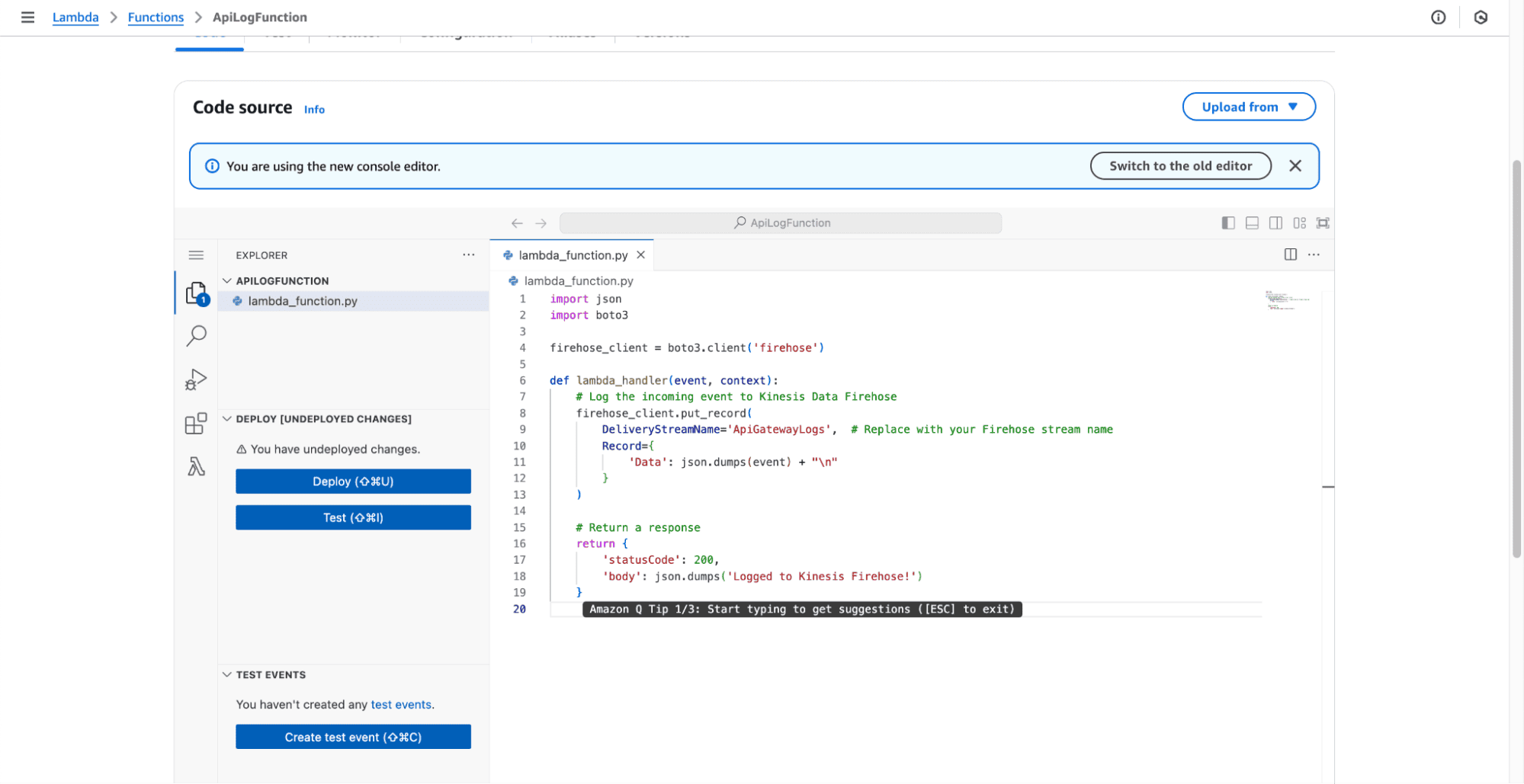Image resolution: width=1524 pixels, height=784 pixels.
Task: Open the hamburger menu in the editor
Action: pyautogui.click(x=196, y=255)
